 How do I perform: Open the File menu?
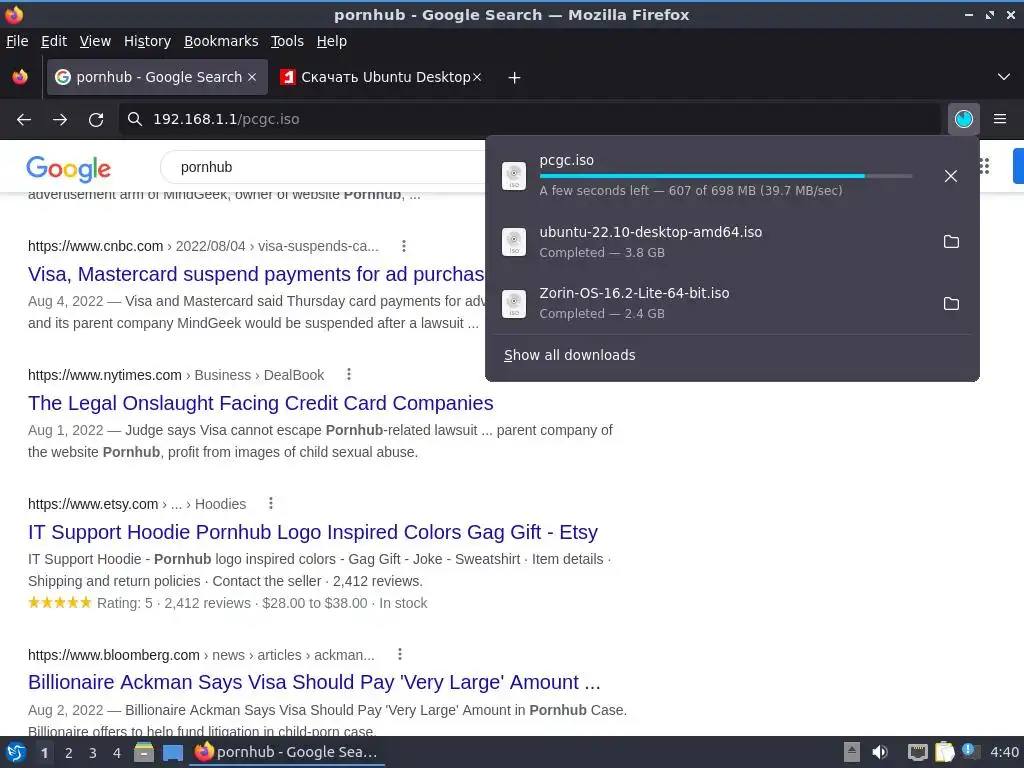coord(17,41)
